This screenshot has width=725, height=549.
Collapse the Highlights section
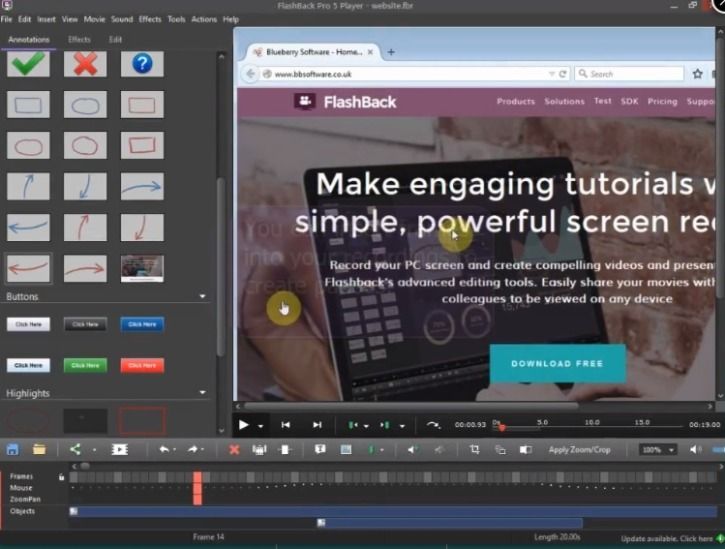(x=202, y=392)
